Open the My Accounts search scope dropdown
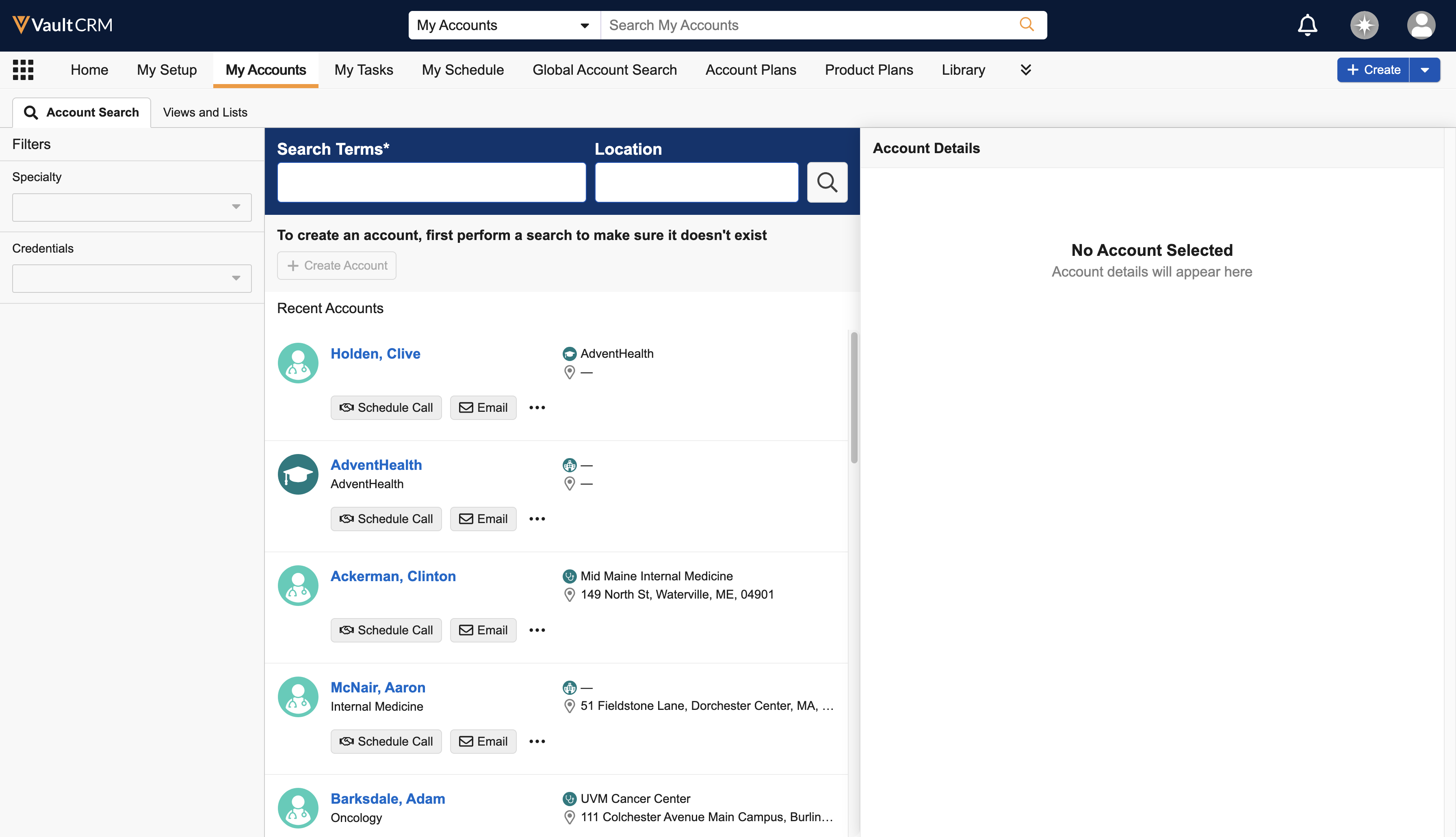 click(x=504, y=25)
